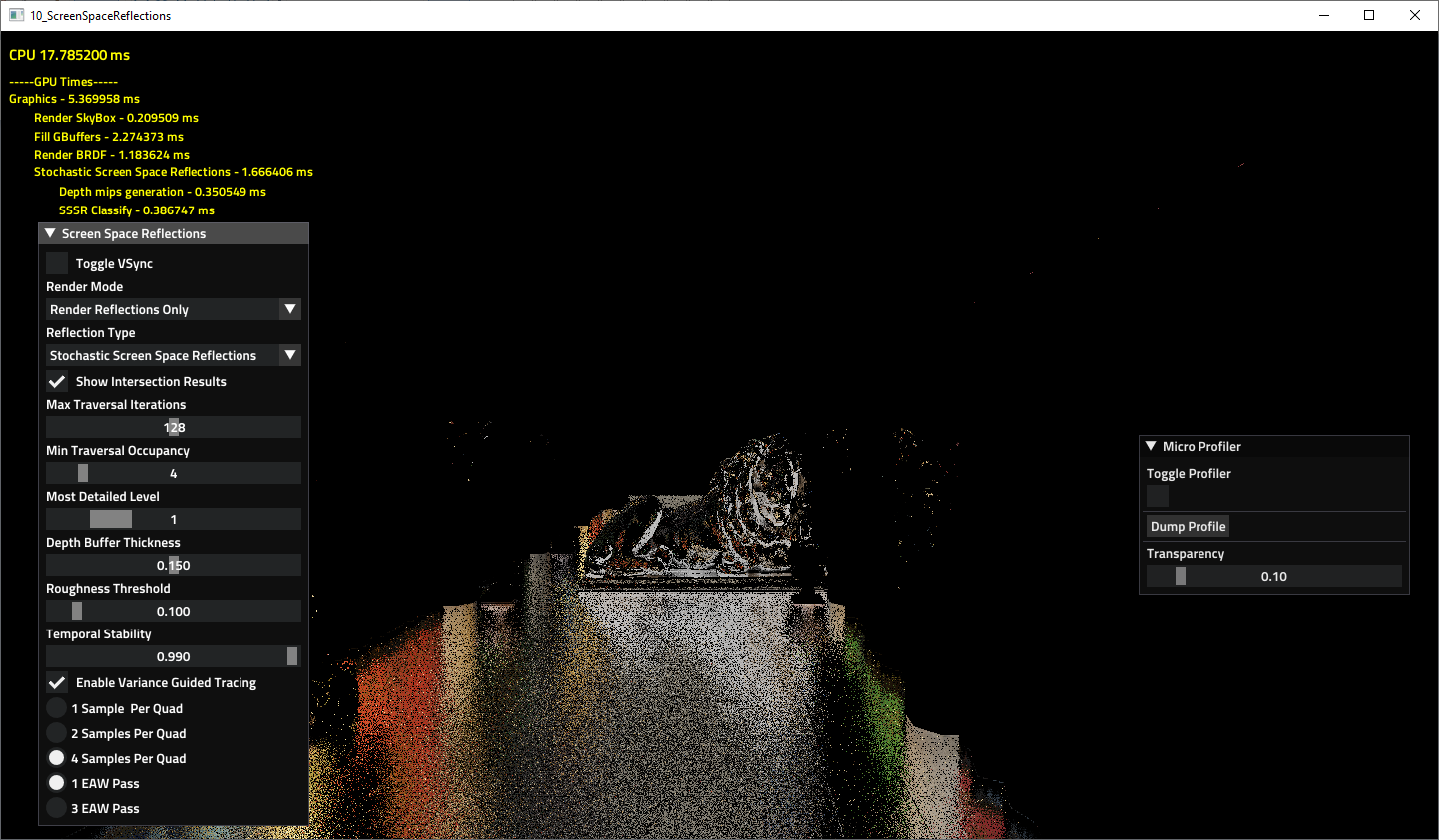The image size is (1439, 840).
Task: Click the Transparency slider in Micro Profiler
Action: click(x=1274, y=576)
